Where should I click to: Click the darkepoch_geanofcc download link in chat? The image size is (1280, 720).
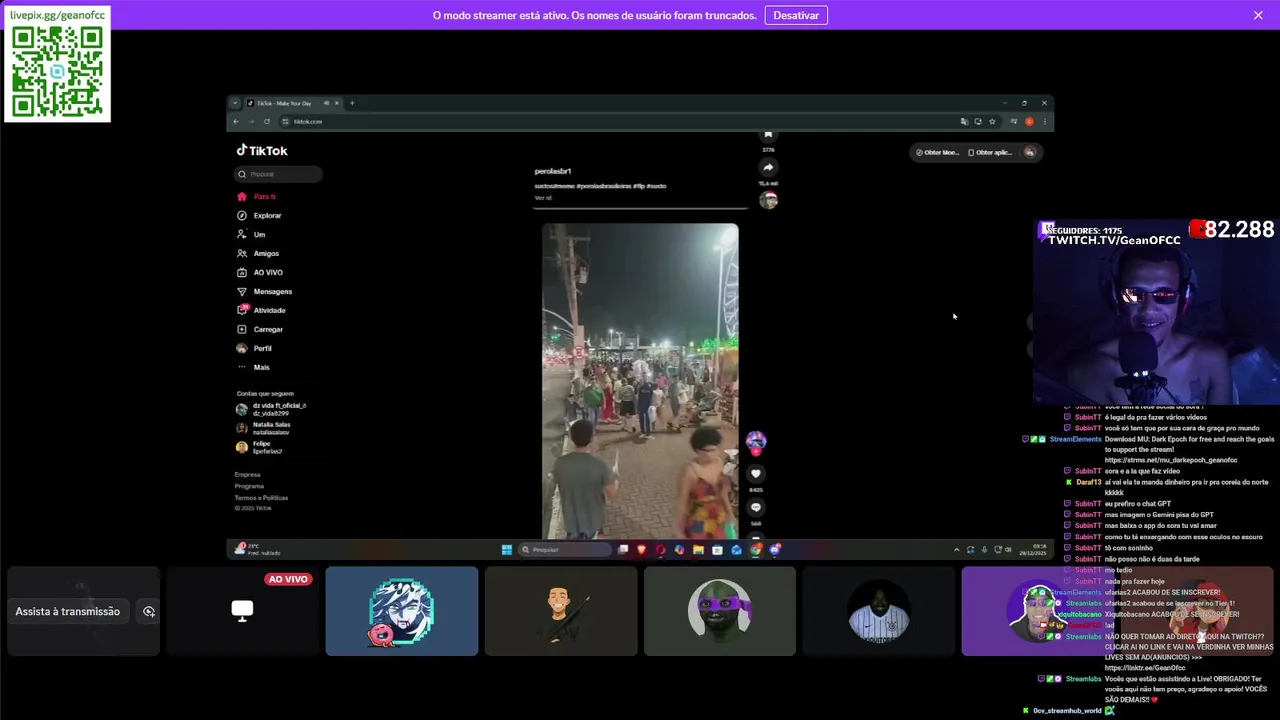[1171, 460]
